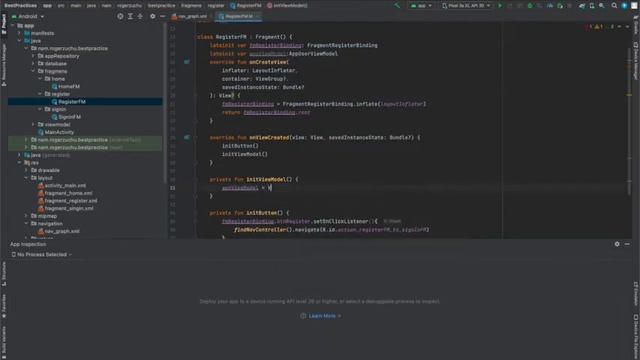Open HomeFM in project tree
Image resolution: width=640 pixels, height=360 pixels.
[65, 87]
